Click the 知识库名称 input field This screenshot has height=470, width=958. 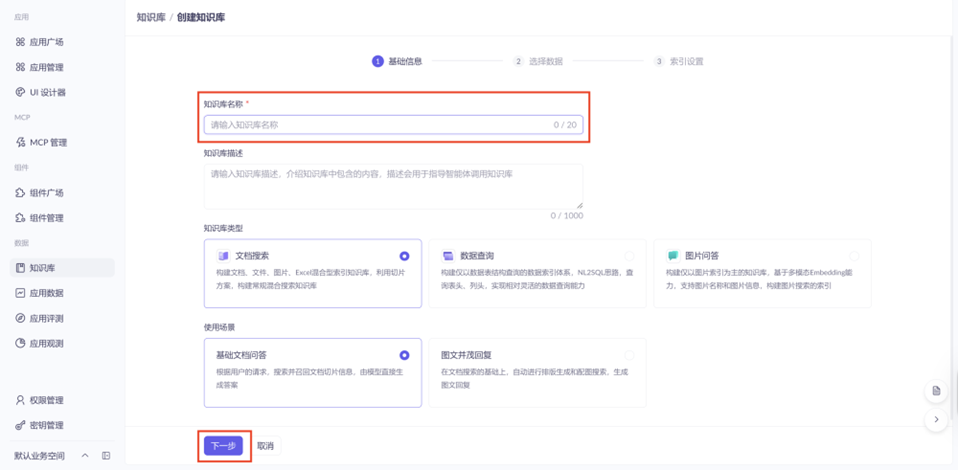[393, 125]
